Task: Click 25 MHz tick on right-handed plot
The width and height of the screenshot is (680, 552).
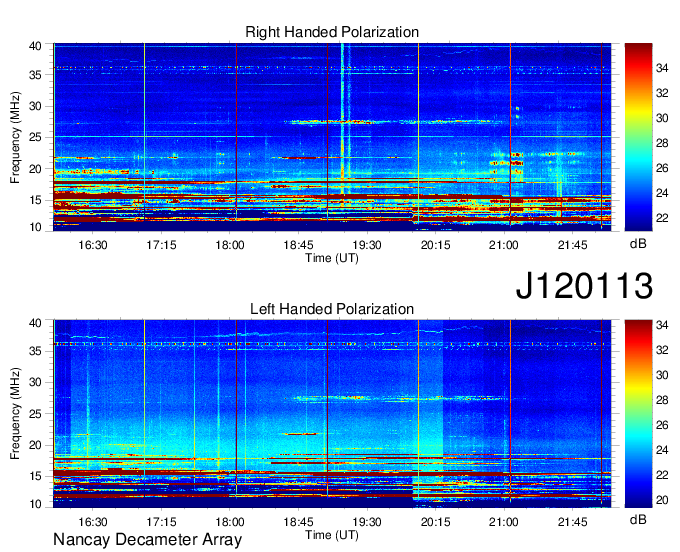Action: [x=35, y=137]
